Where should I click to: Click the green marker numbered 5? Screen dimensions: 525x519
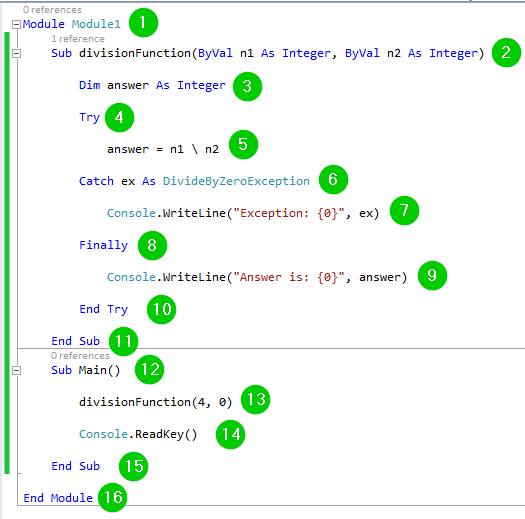click(243, 145)
